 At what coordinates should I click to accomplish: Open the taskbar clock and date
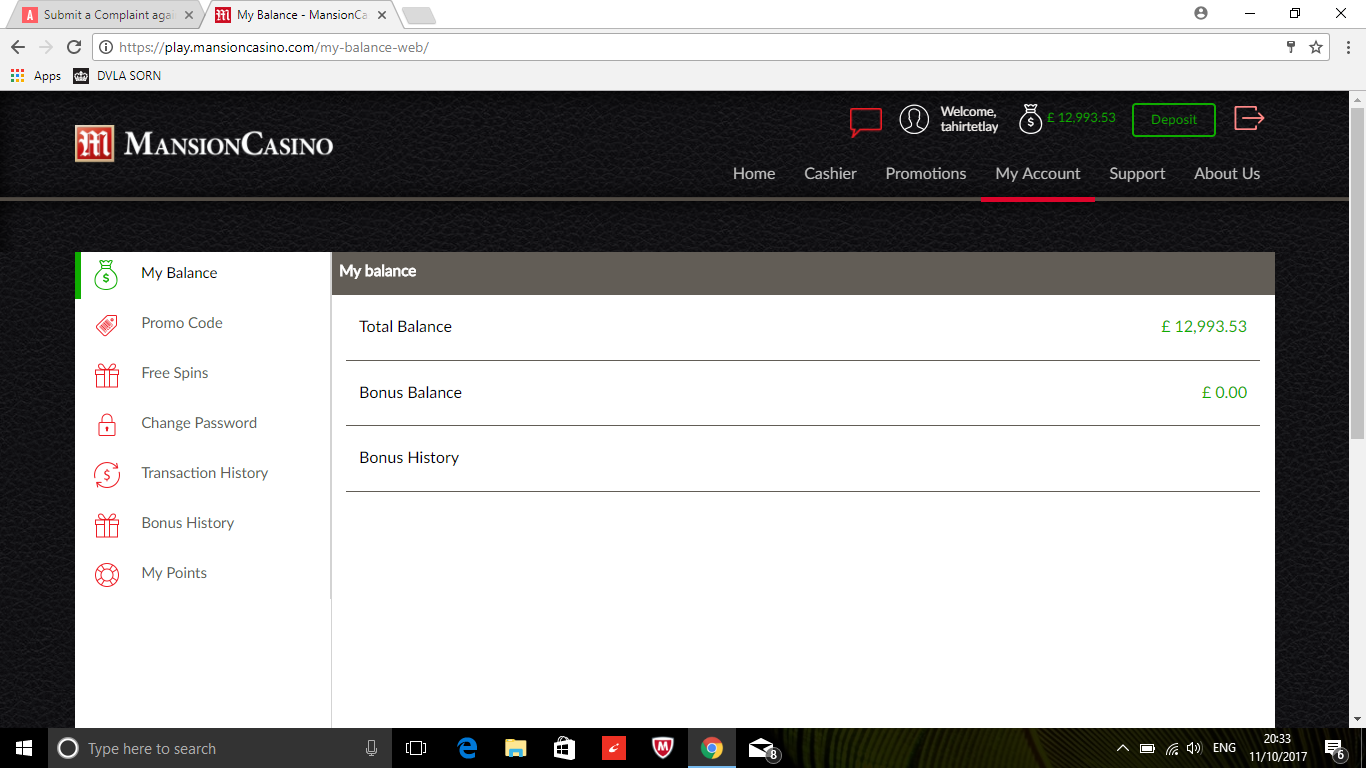(1278, 748)
